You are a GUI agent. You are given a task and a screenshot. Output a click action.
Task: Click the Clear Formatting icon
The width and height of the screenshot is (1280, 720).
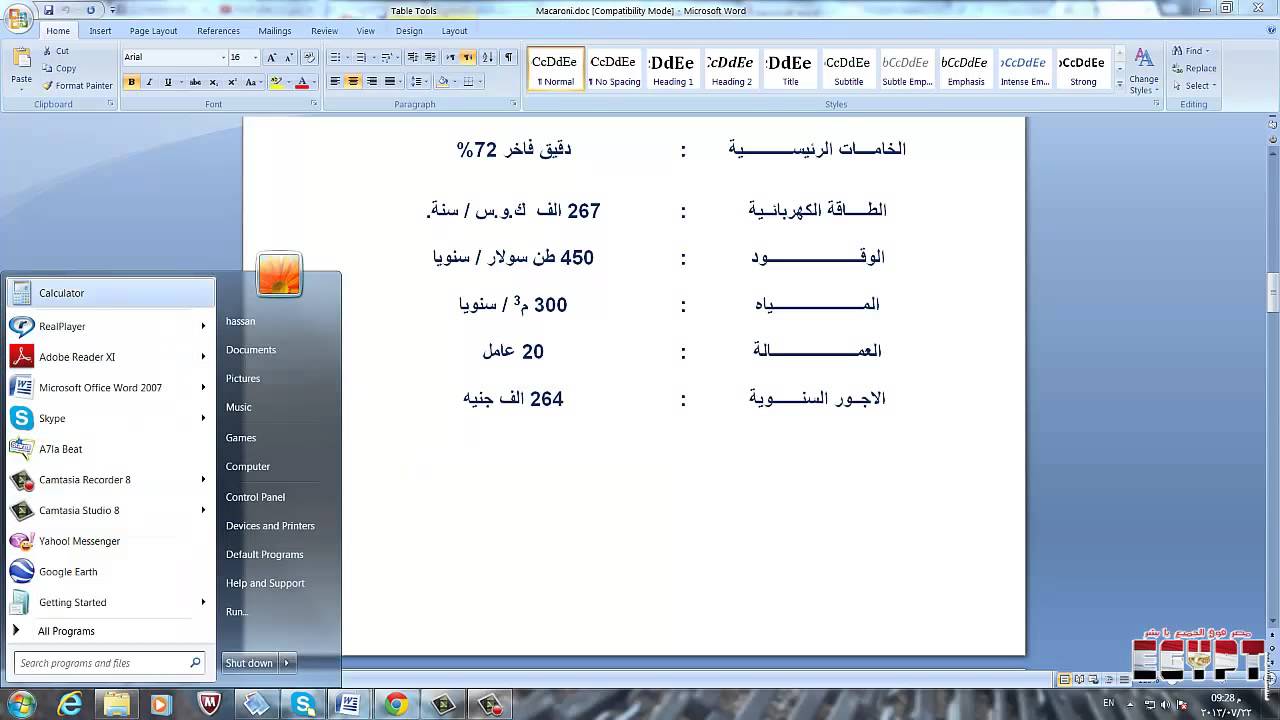pos(309,58)
